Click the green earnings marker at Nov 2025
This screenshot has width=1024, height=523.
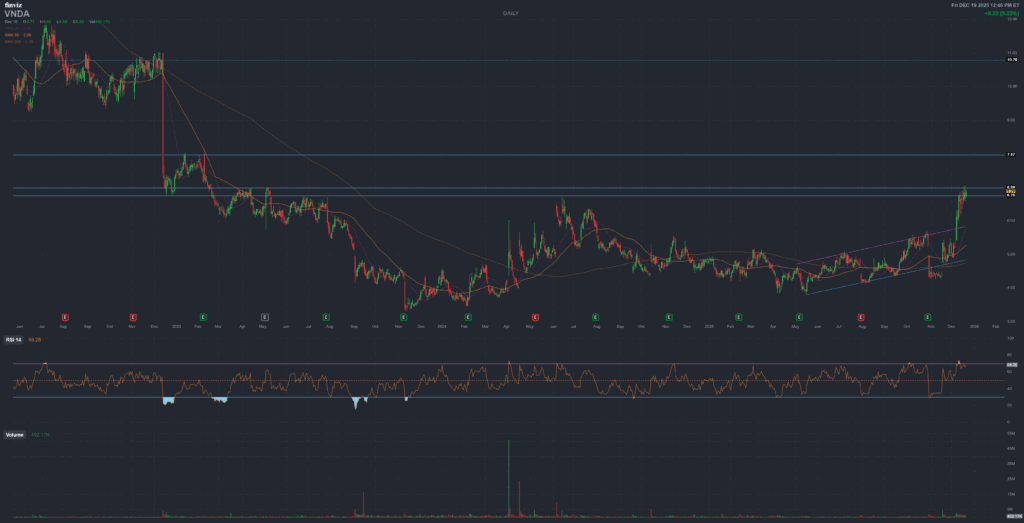coord(928,315)
